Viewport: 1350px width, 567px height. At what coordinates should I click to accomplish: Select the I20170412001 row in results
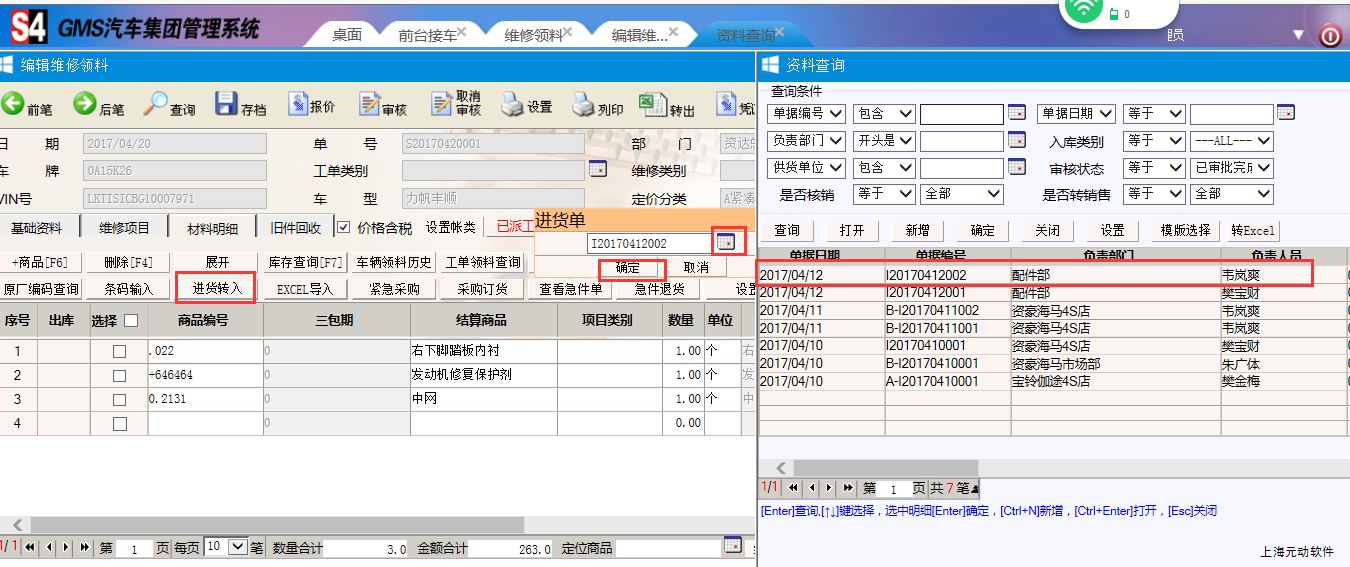pyautogui.click(x=918, y=293)
